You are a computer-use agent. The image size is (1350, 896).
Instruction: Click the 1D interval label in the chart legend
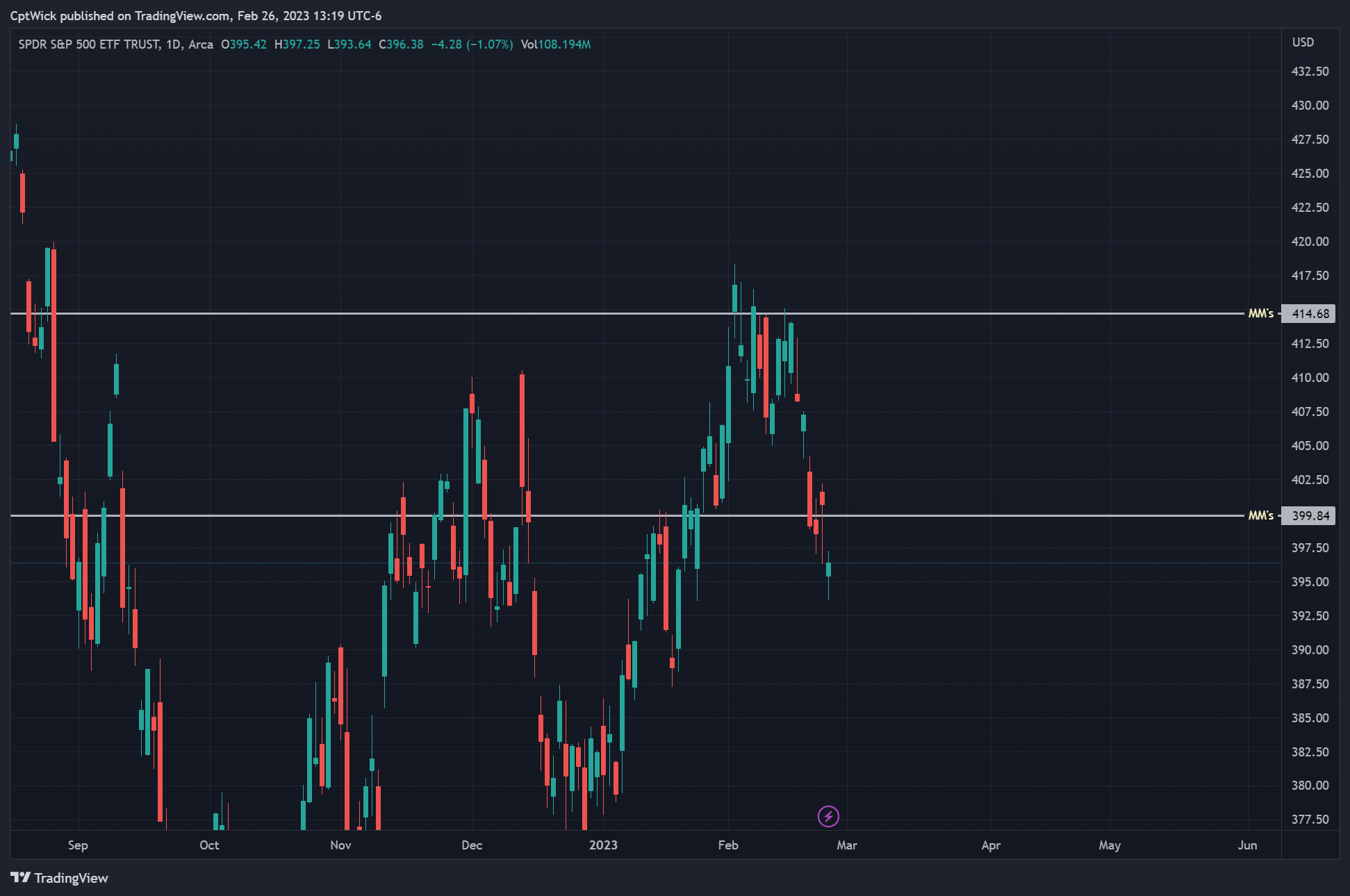click(173, 44)
